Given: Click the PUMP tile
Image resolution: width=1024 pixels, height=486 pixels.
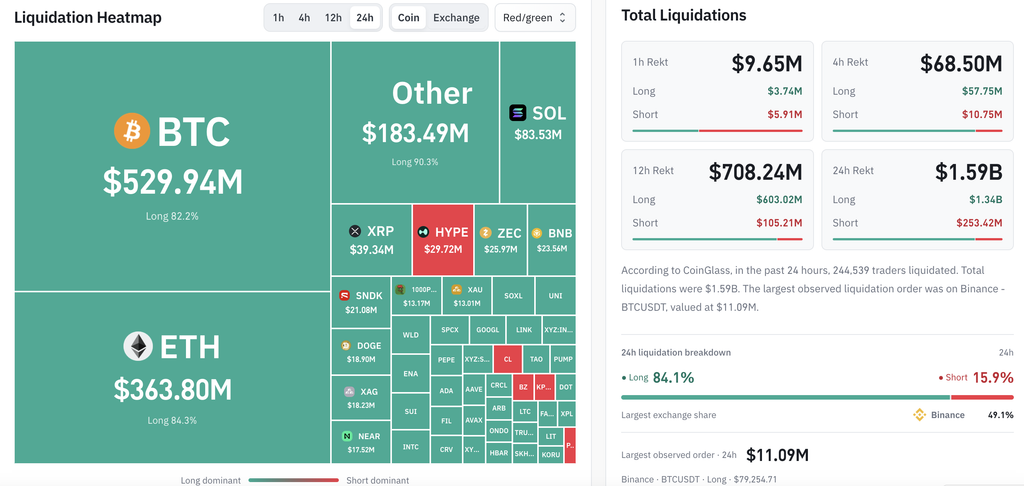Looking at the screenshot, I should [x=564, y=359].
